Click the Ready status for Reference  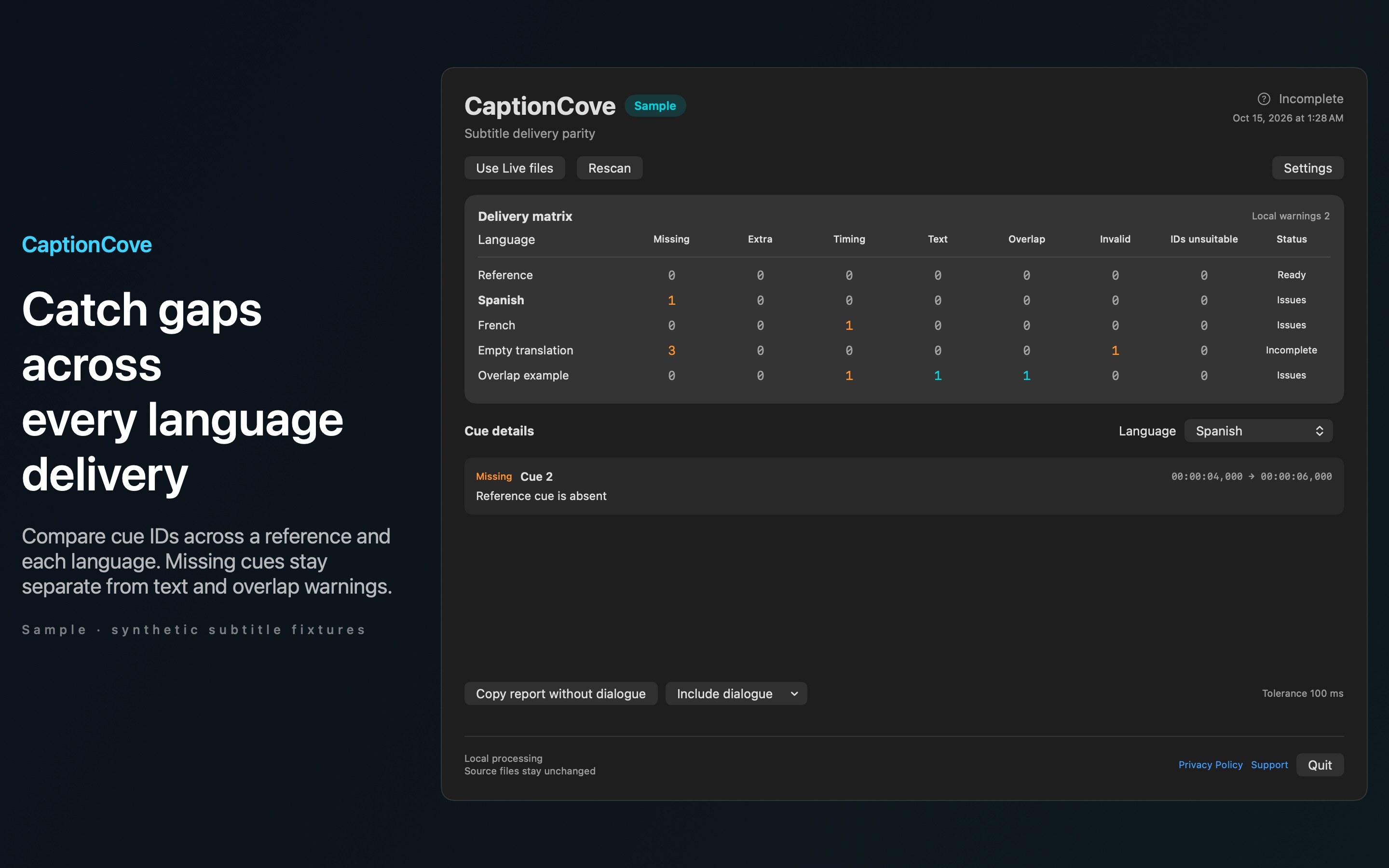[x=1292, y=275]
